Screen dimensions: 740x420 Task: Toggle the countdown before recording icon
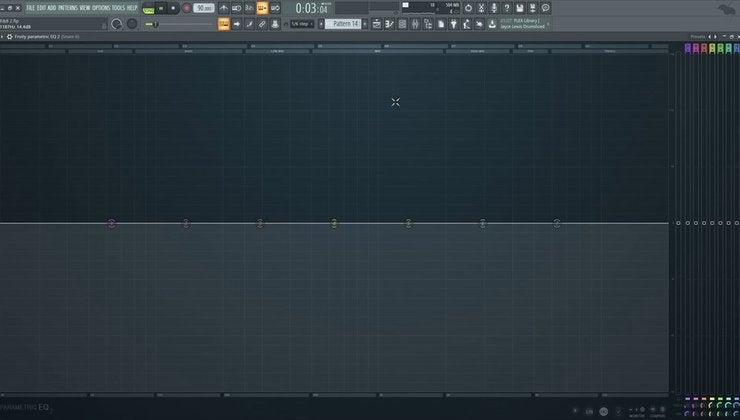tap(249, 8)
